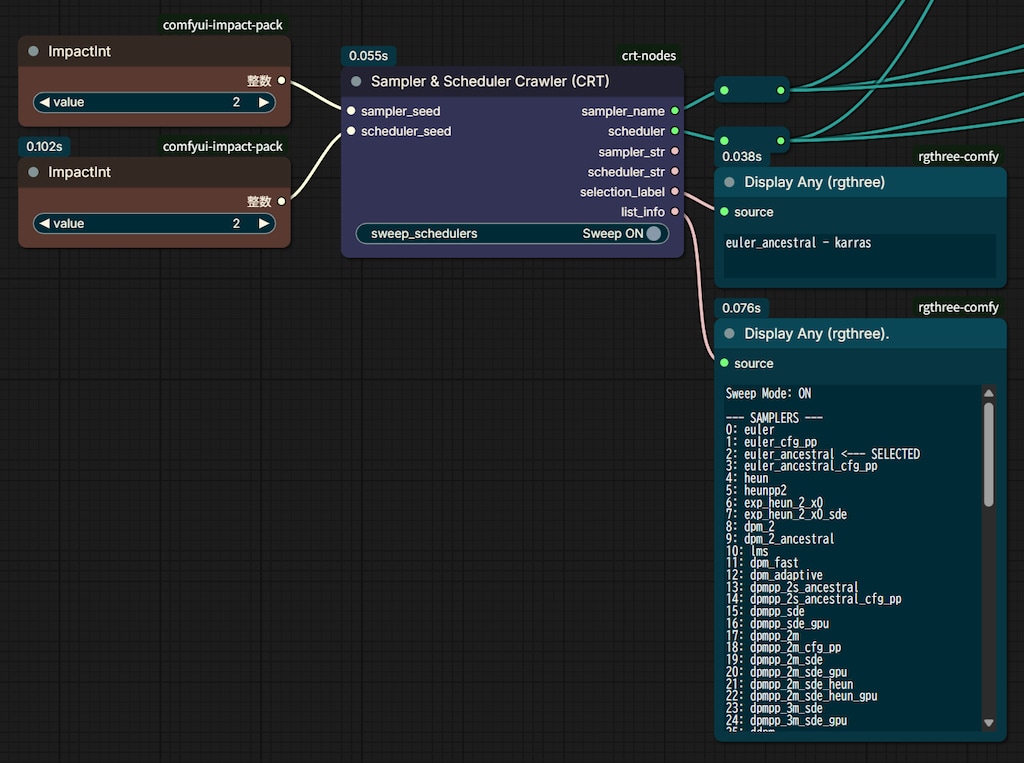Click source port of Display Any showing sampler list

pos(724,363)
